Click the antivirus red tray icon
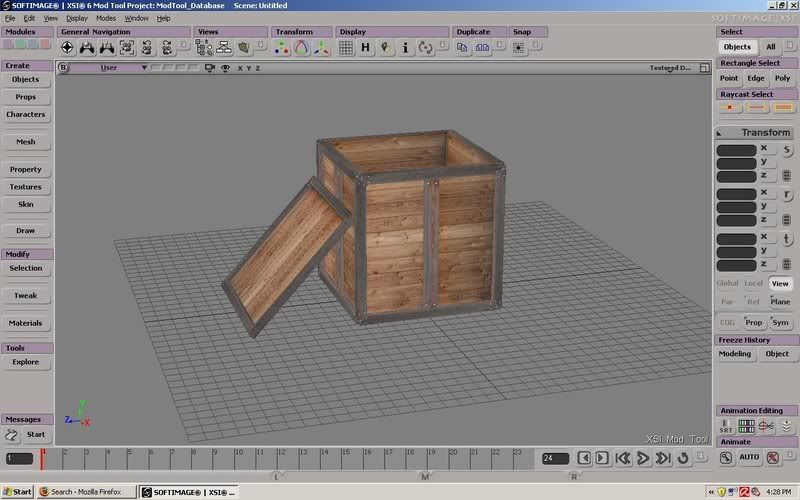This screenshot has width=800, height=500. pos(744,492)
